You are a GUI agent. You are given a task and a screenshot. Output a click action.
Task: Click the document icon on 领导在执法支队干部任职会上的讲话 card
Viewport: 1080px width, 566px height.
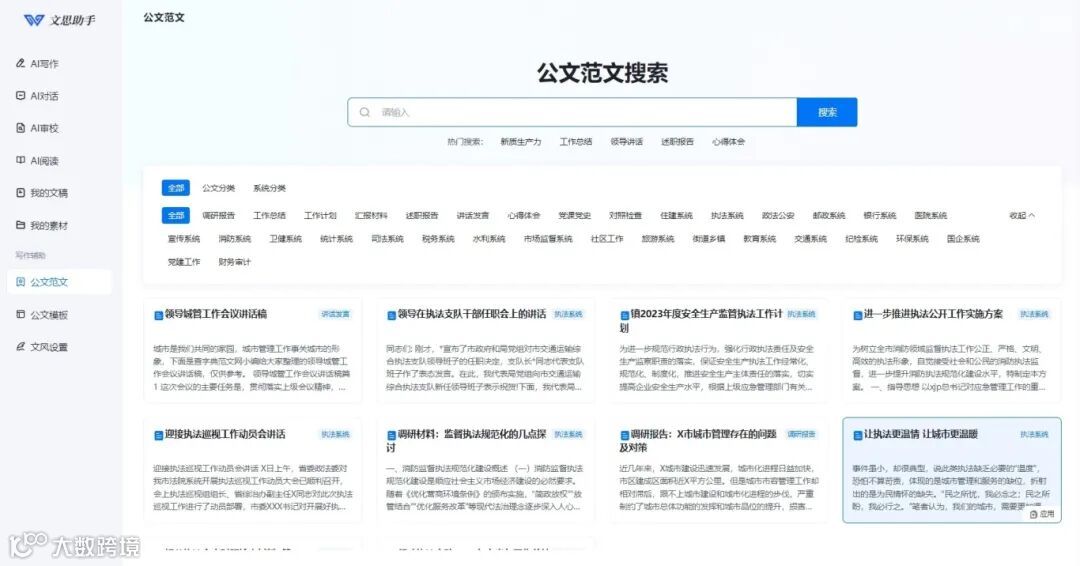tap(391, 315)
